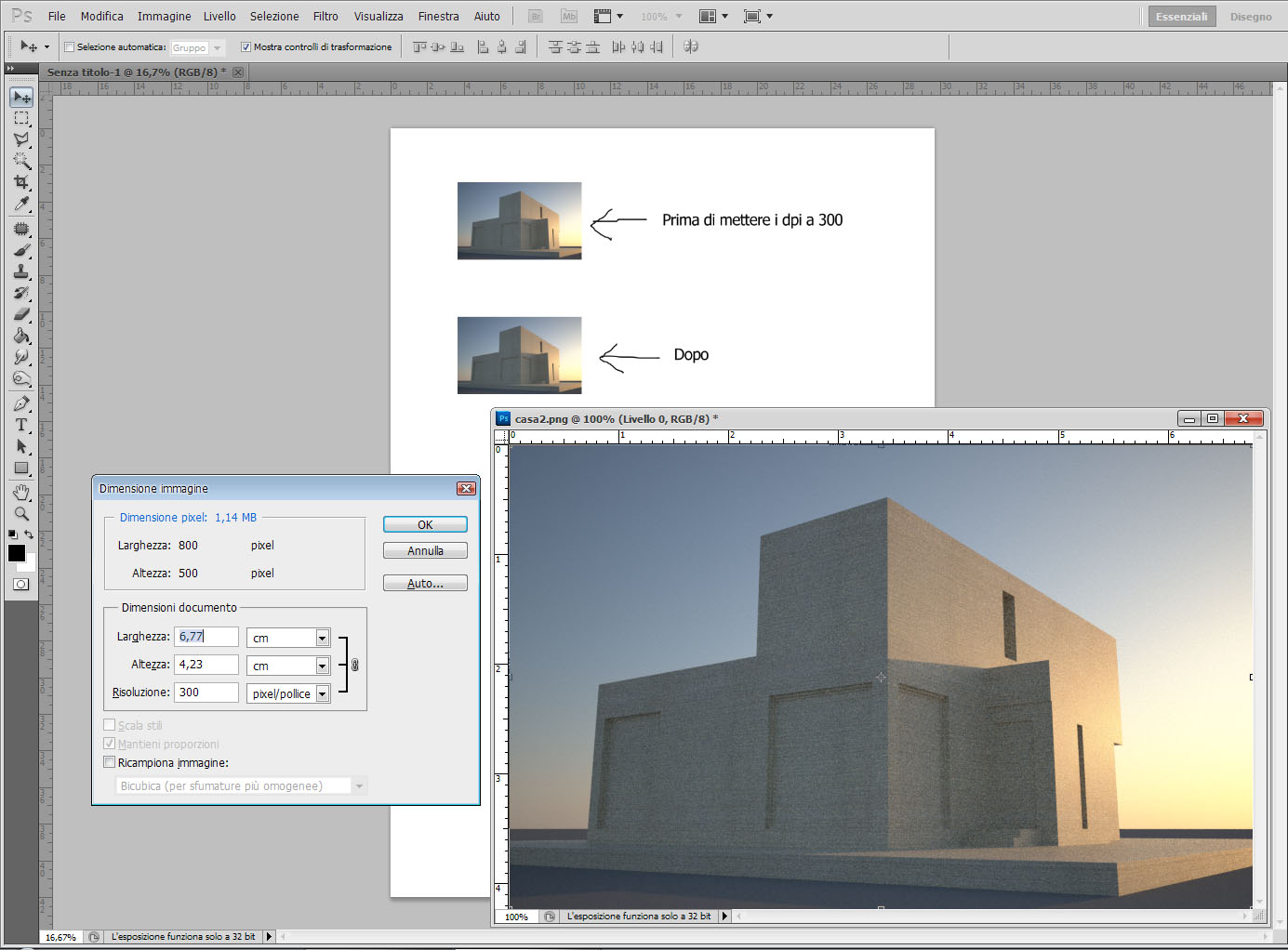1288x950 pixels.
Task: Enable Ricampiona immagine checkbox
Action: click(109, 762)
